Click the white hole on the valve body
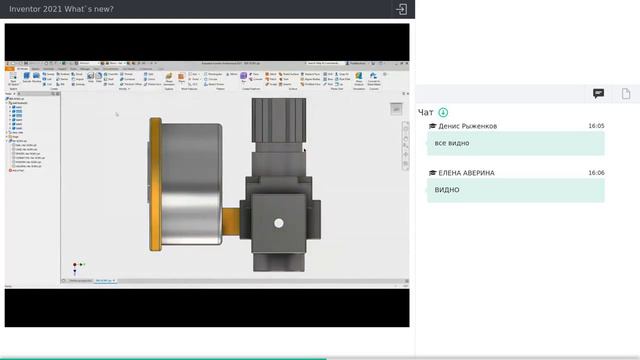640x360 pixels. (279, 223)
